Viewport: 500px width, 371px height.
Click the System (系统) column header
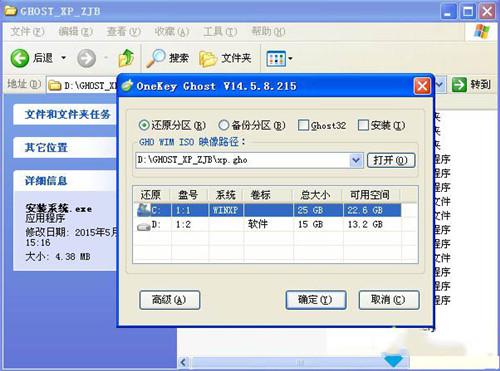coord(226,195)
